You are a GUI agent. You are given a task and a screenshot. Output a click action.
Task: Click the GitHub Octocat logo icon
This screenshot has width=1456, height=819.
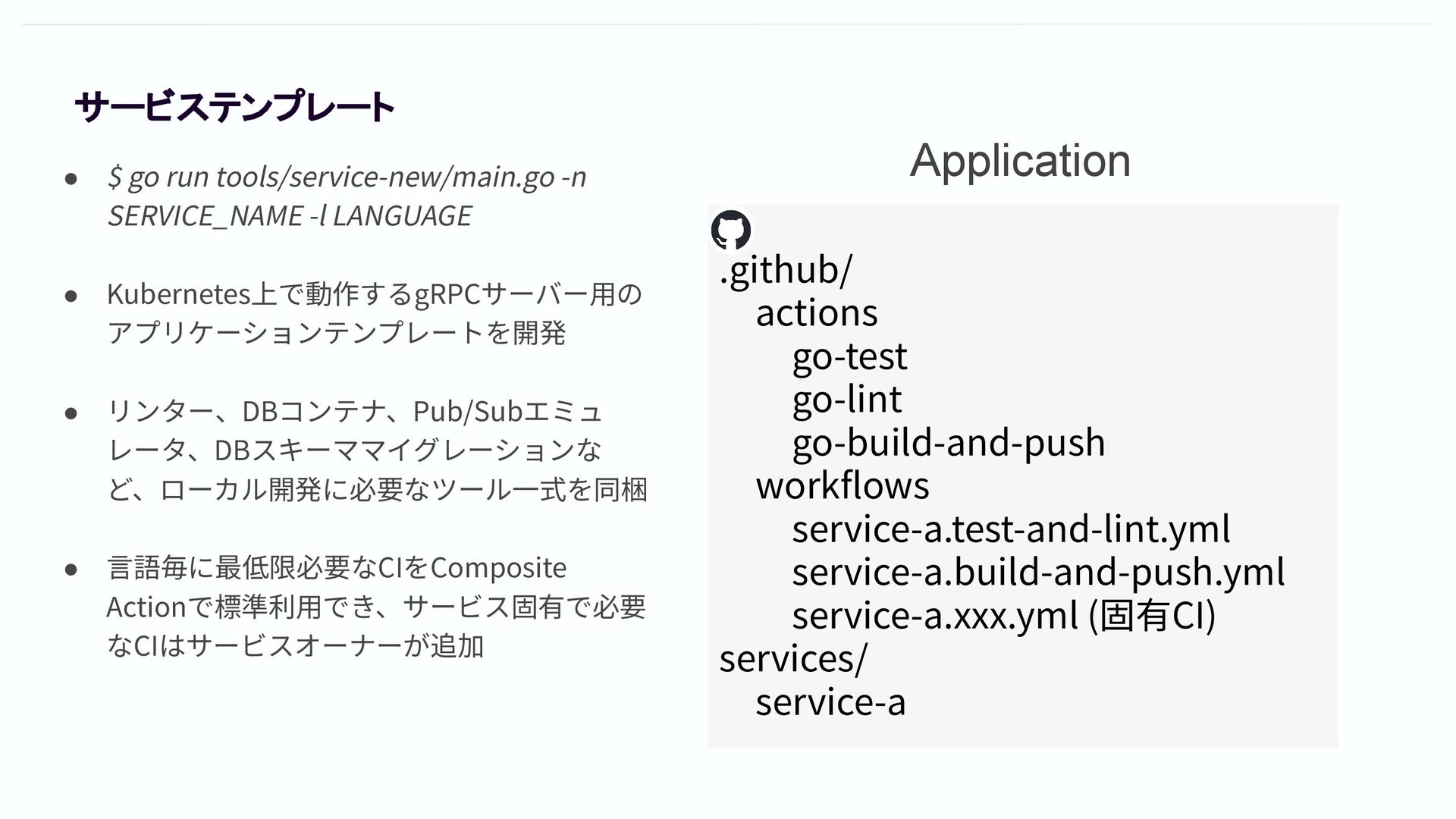pyautogui.click(x=731, y=230)
